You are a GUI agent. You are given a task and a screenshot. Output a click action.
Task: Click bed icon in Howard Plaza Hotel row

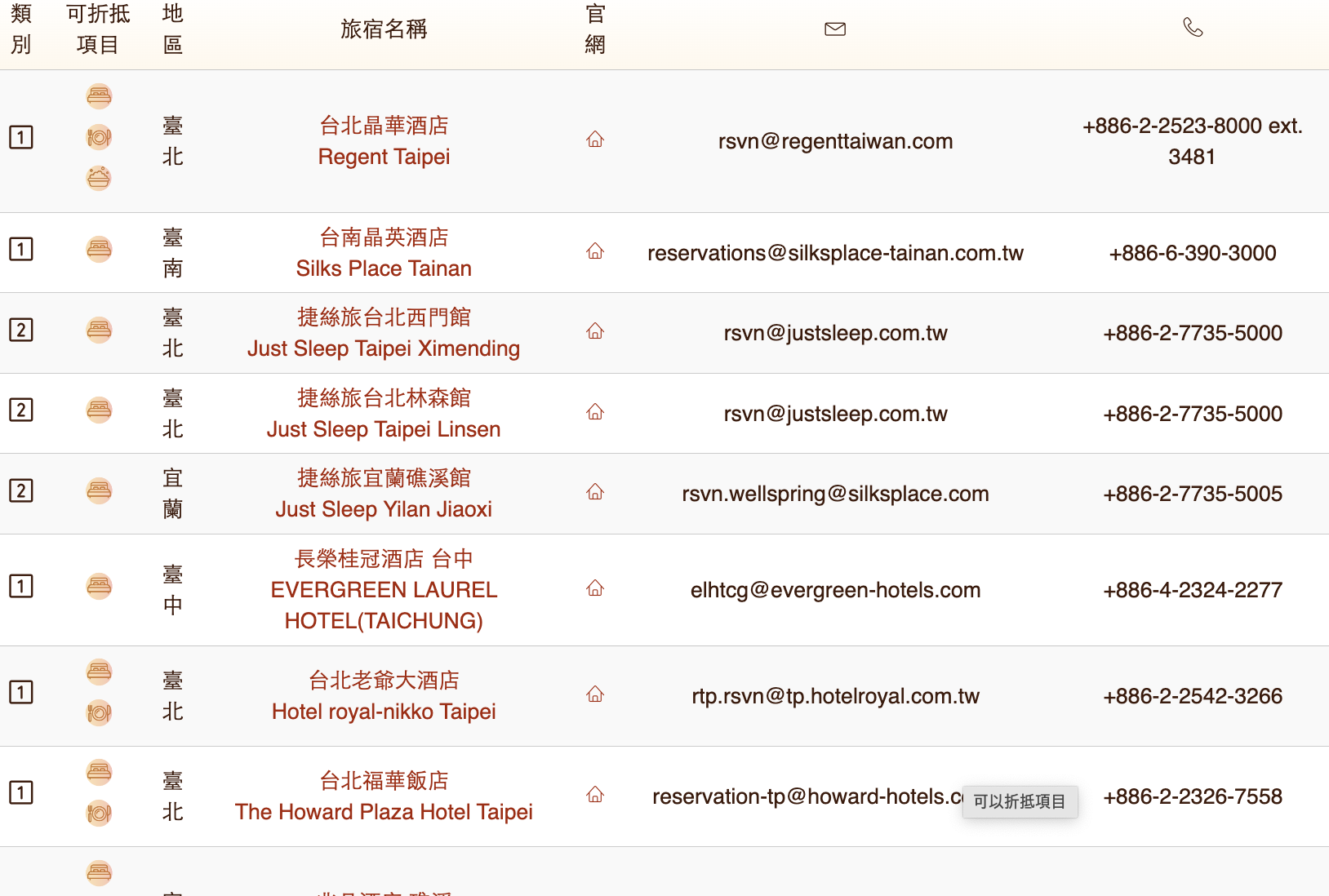pyautogui.click(x=99, y=772)
